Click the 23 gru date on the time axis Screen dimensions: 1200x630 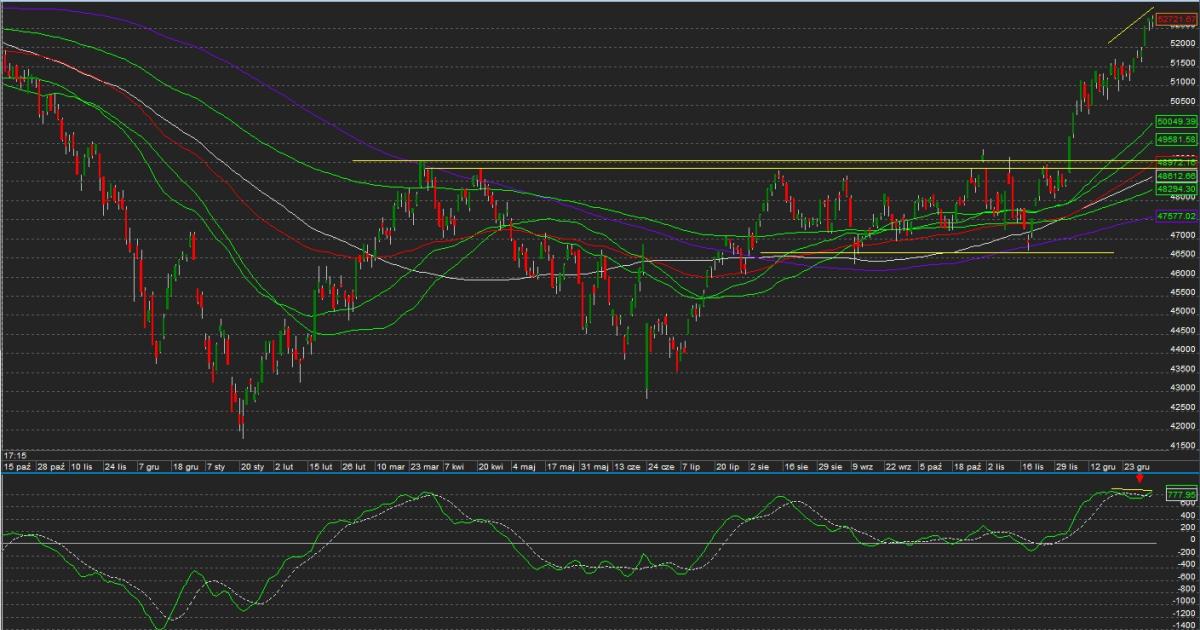pyautogui.click(x=1135, y=467)
